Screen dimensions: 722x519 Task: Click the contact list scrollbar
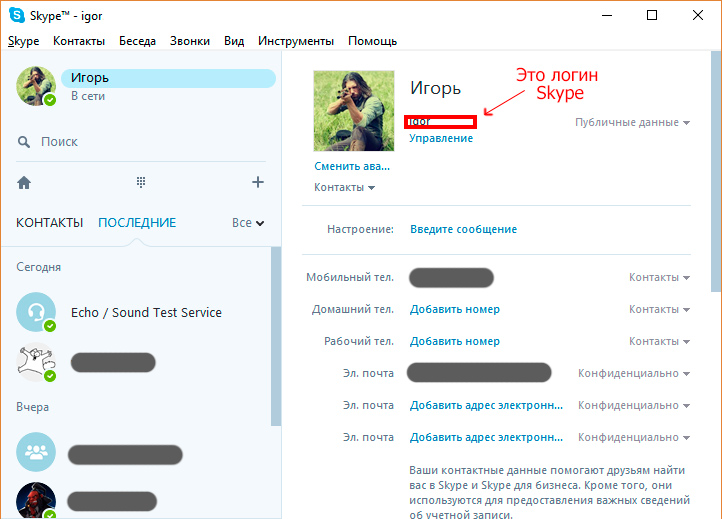point(276,336)
